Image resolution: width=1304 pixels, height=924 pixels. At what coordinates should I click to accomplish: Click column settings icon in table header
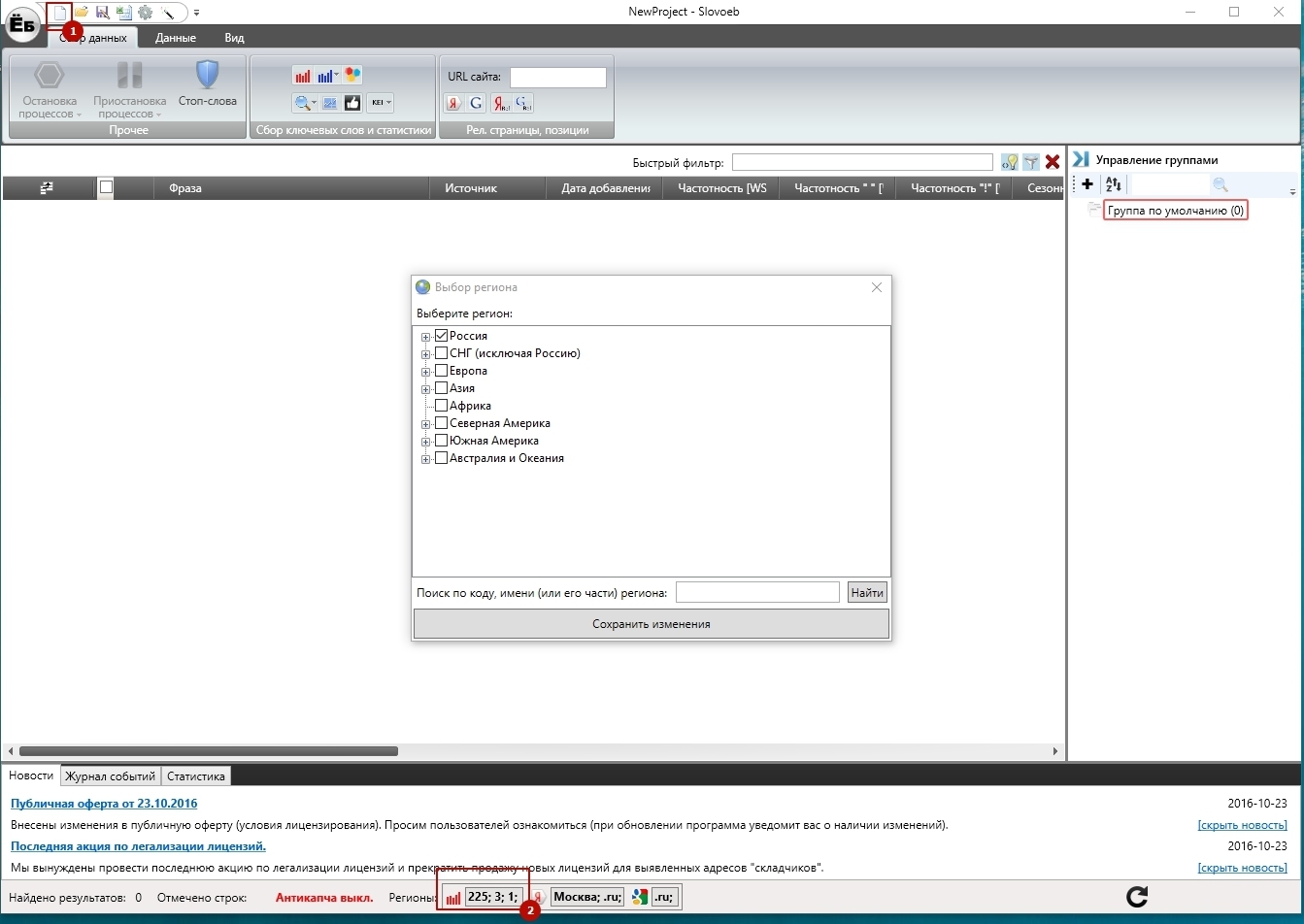[x=47, y=187]
